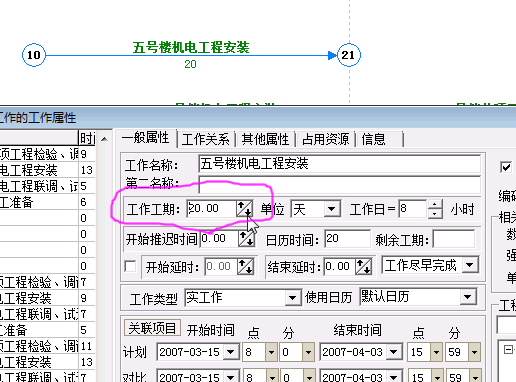Click the 工作工期 duration spinner icon

tap(244, 209)
